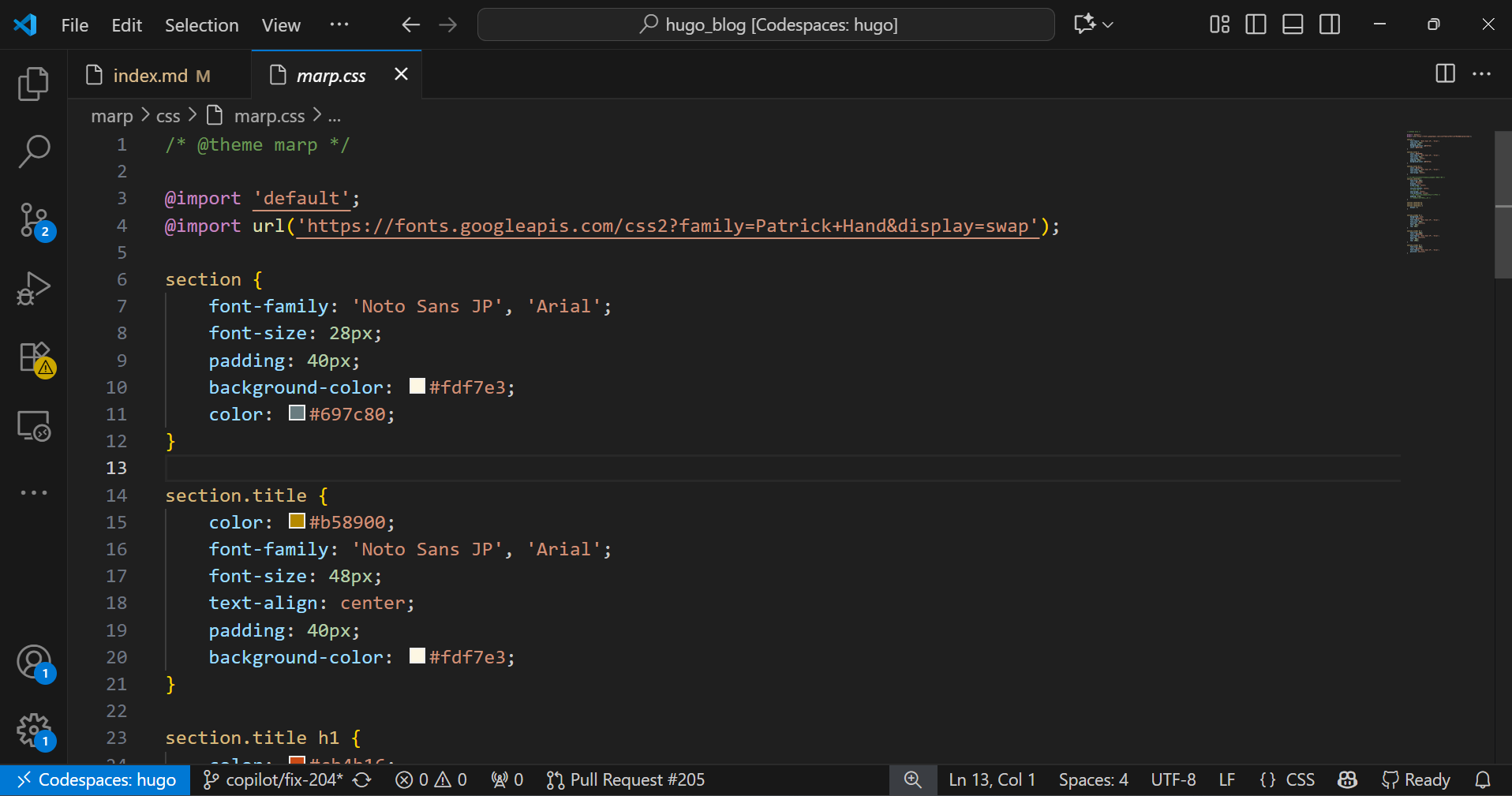Open color picker for line 20 #fdf7e3
The width and height of the screenshot is (1512, 796).
click(x=417, y=656)
